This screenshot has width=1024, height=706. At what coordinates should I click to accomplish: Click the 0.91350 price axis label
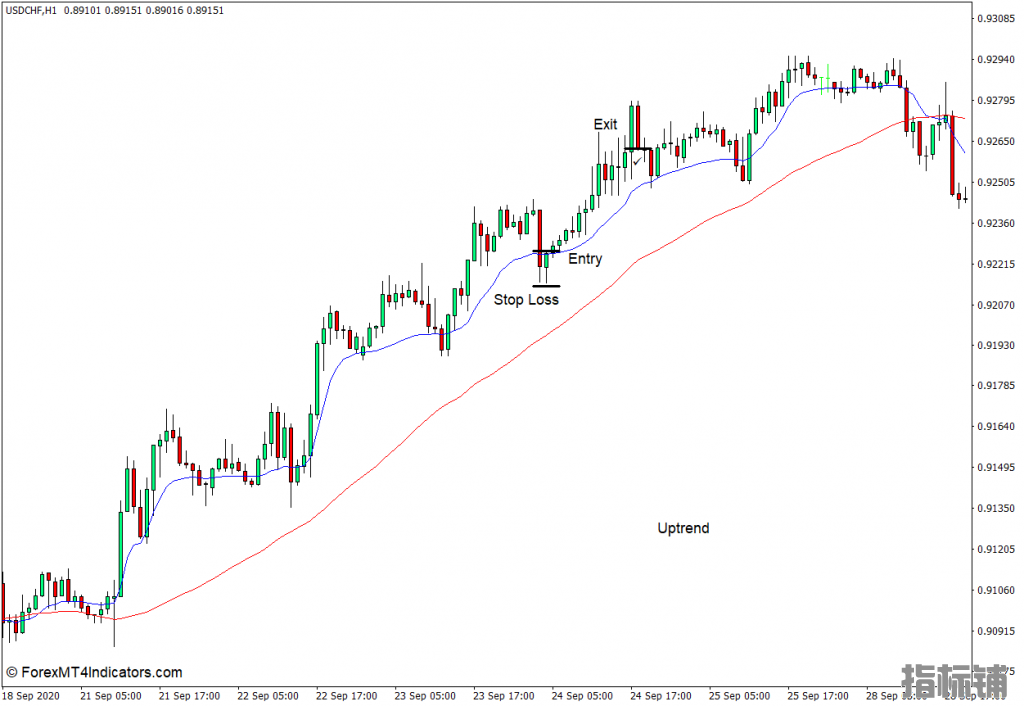[x=996, y=508]
